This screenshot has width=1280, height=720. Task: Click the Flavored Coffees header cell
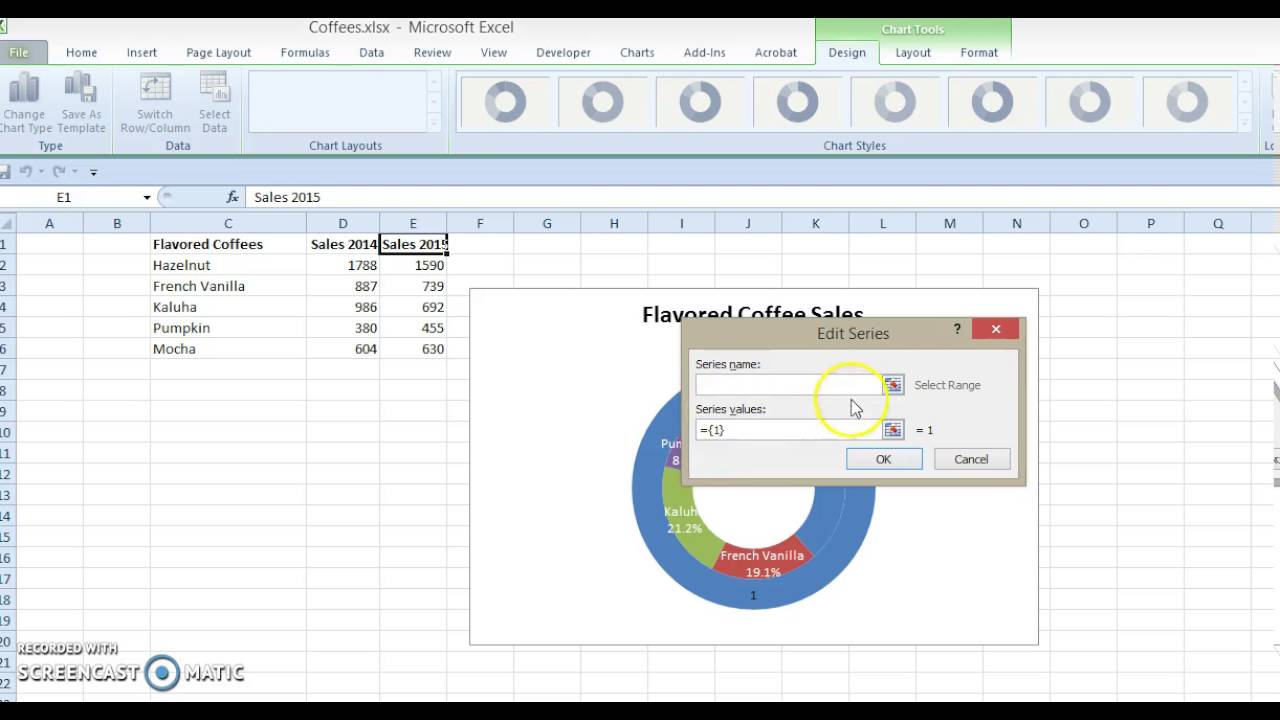click(x=228, y=244)
